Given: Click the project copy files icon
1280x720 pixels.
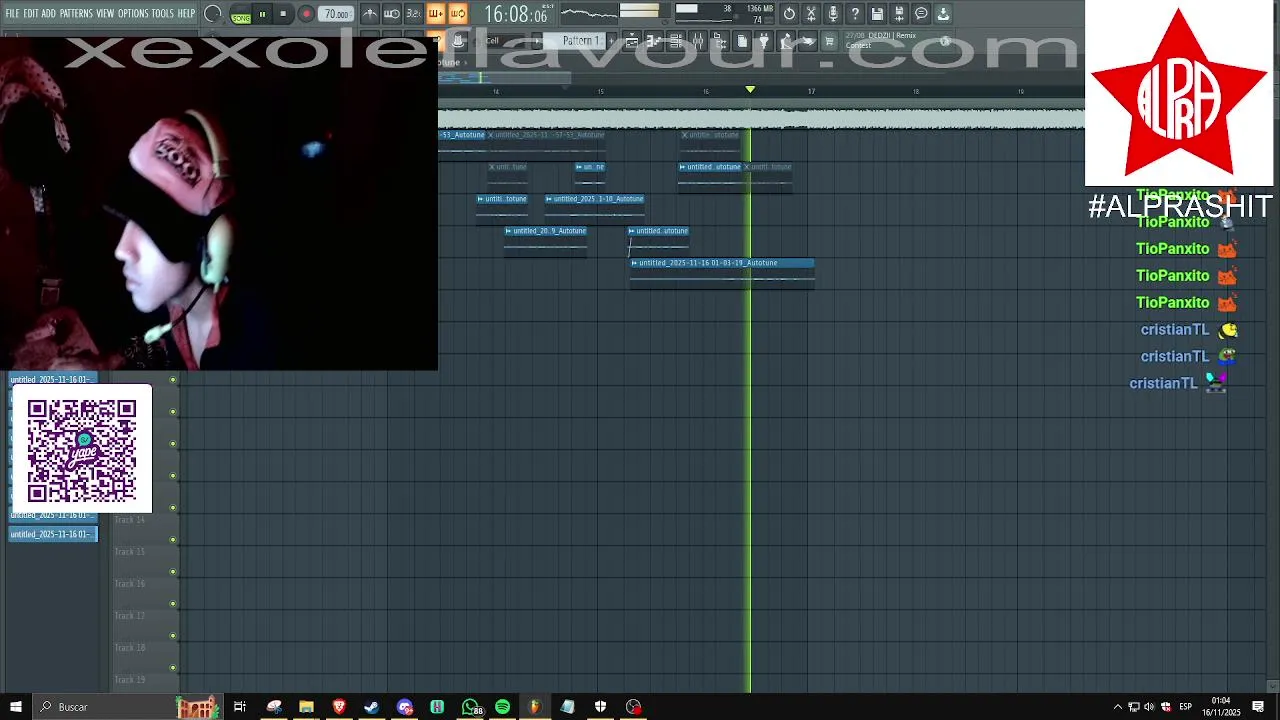Looking at the screenshot, I should point(742,41).
